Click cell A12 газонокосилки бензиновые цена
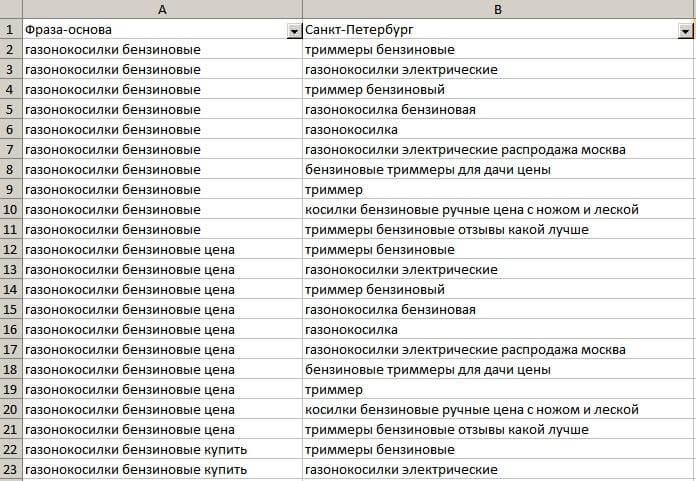 click(129, 250)
